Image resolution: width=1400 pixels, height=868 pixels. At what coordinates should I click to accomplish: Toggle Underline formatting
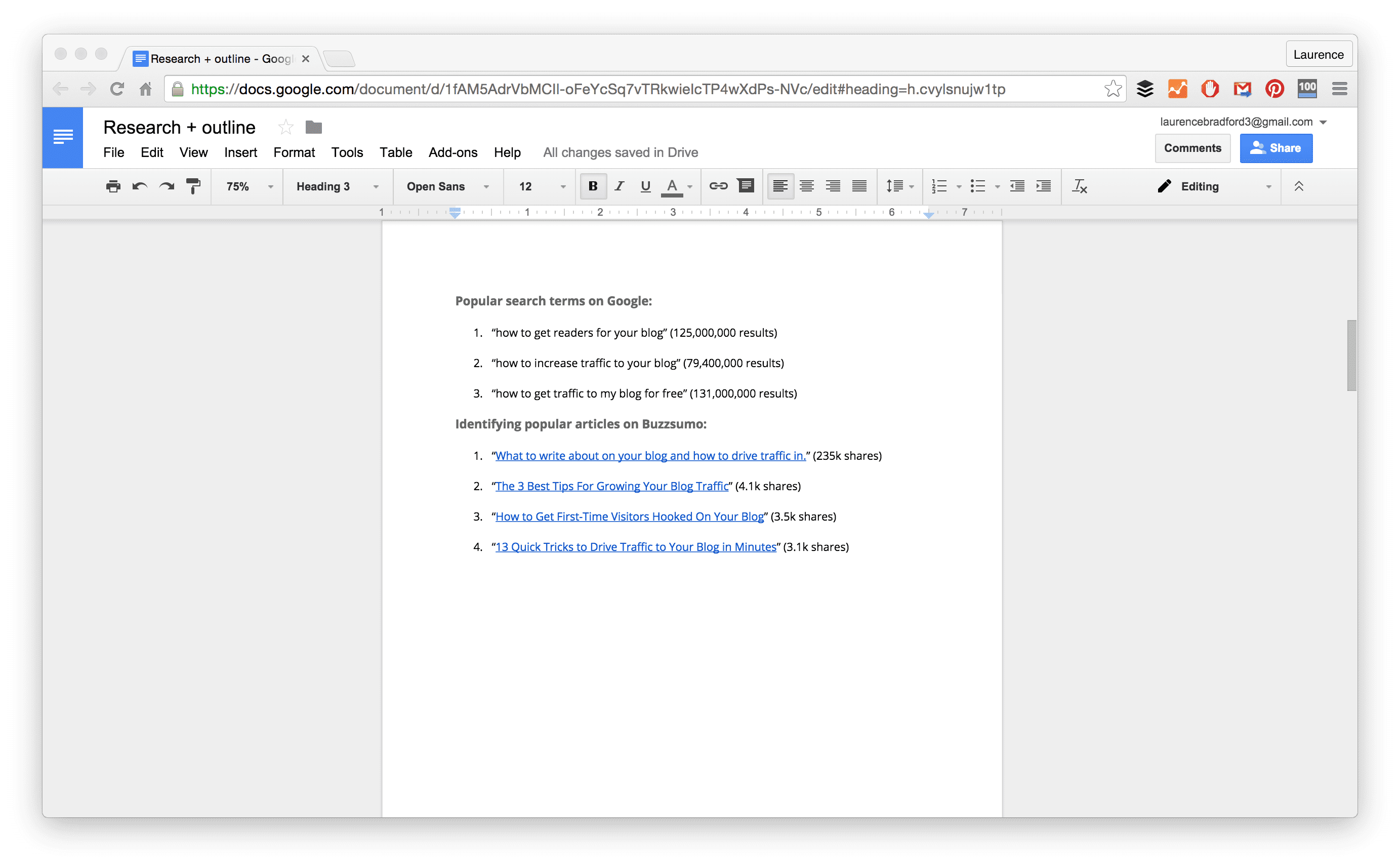click(645, 186)
